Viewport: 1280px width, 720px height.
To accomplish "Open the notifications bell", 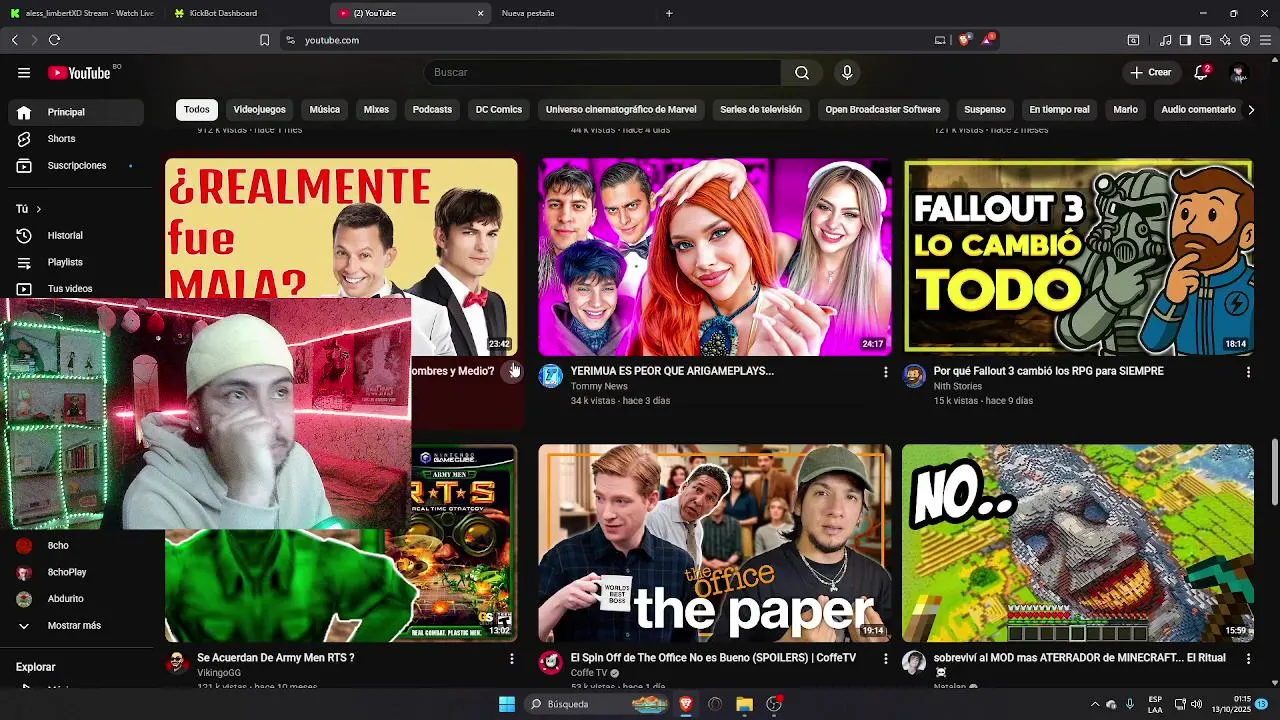I will (1201, 73).
